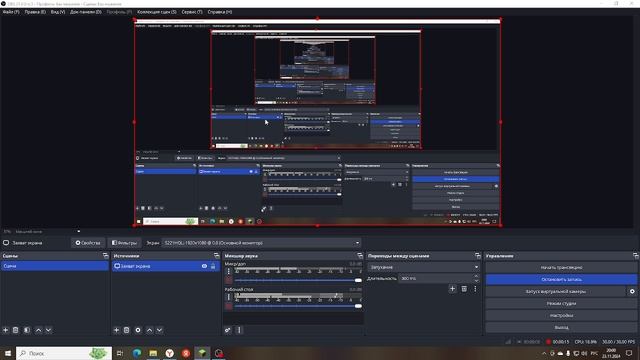Undock the Сцены panel icon
This screenshot has height=360, width=640.
[106, 256]
